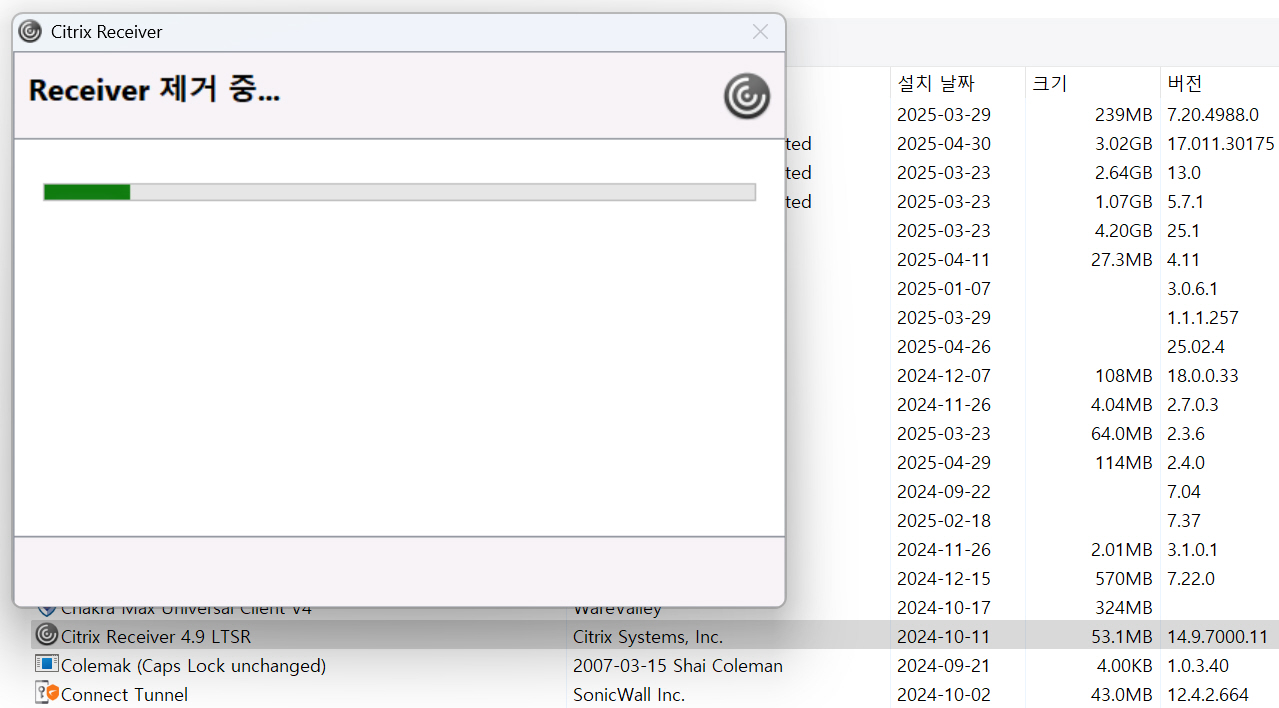The height and width of the screenshot is (708, 1279).
Task: Click the 2025-04-26 install date cell
Action: pos(943,346)
